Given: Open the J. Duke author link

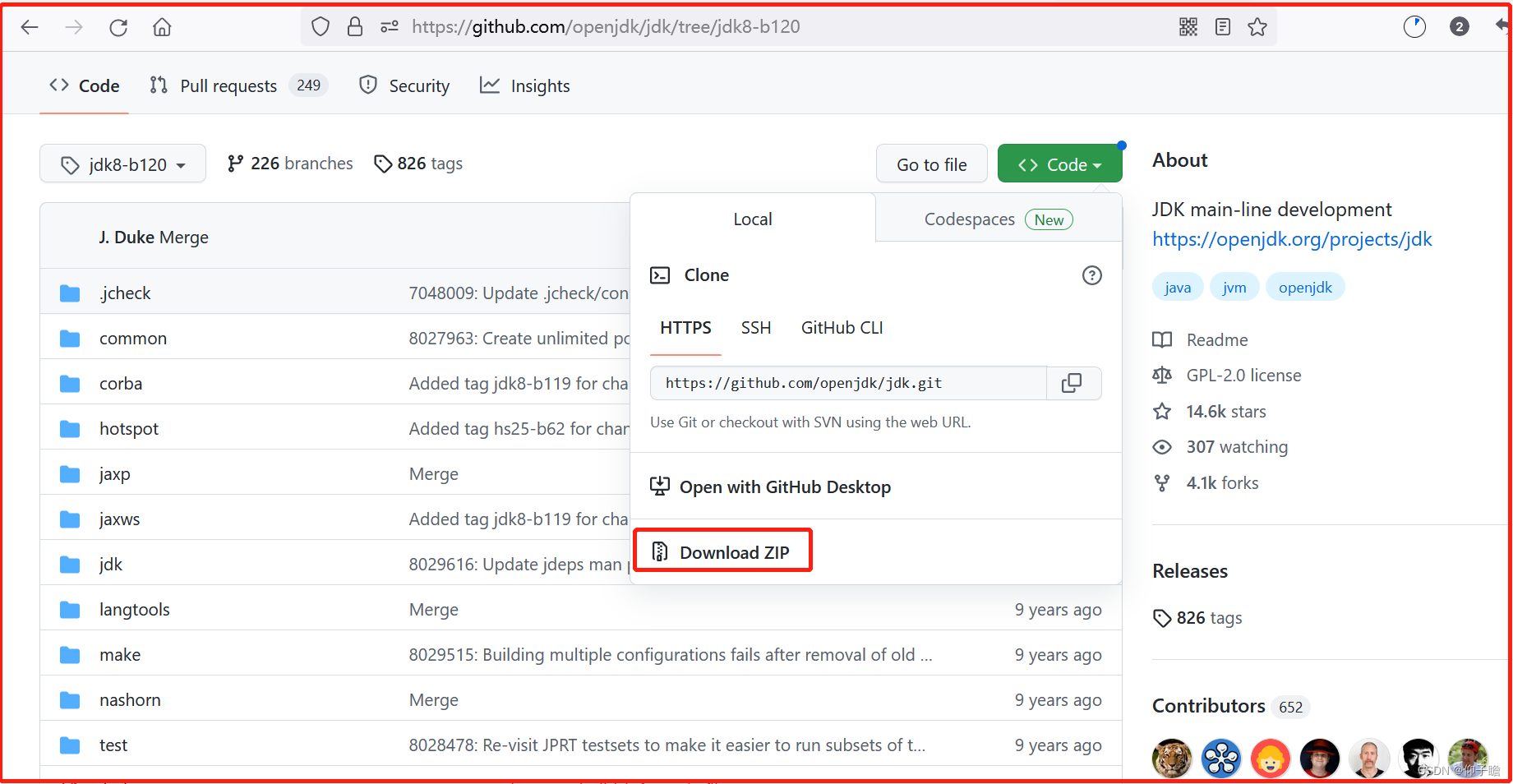Looking at the screenshot, I should (127, 238).
